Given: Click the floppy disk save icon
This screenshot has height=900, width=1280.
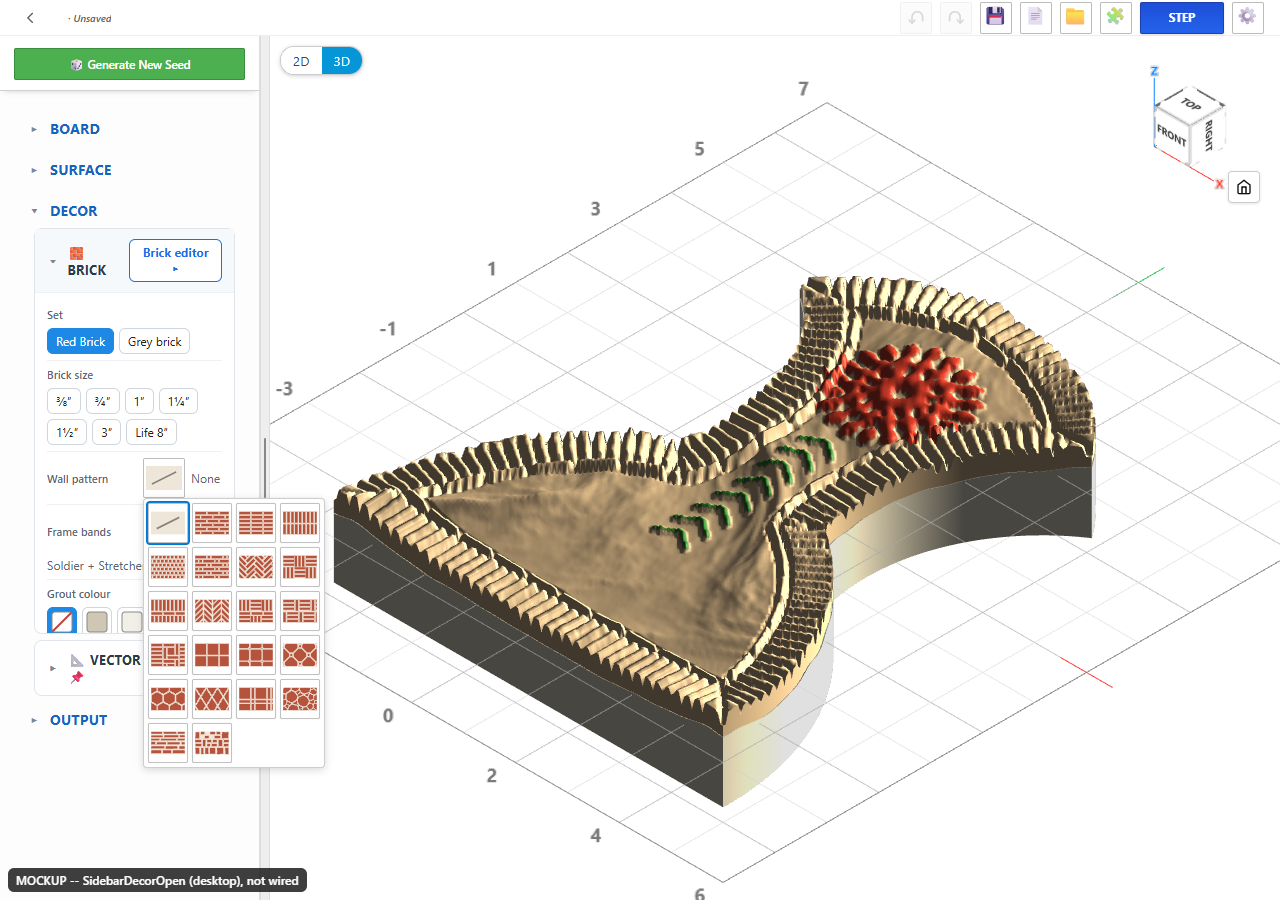Looking at the screenshot, I should pos(995,18).
